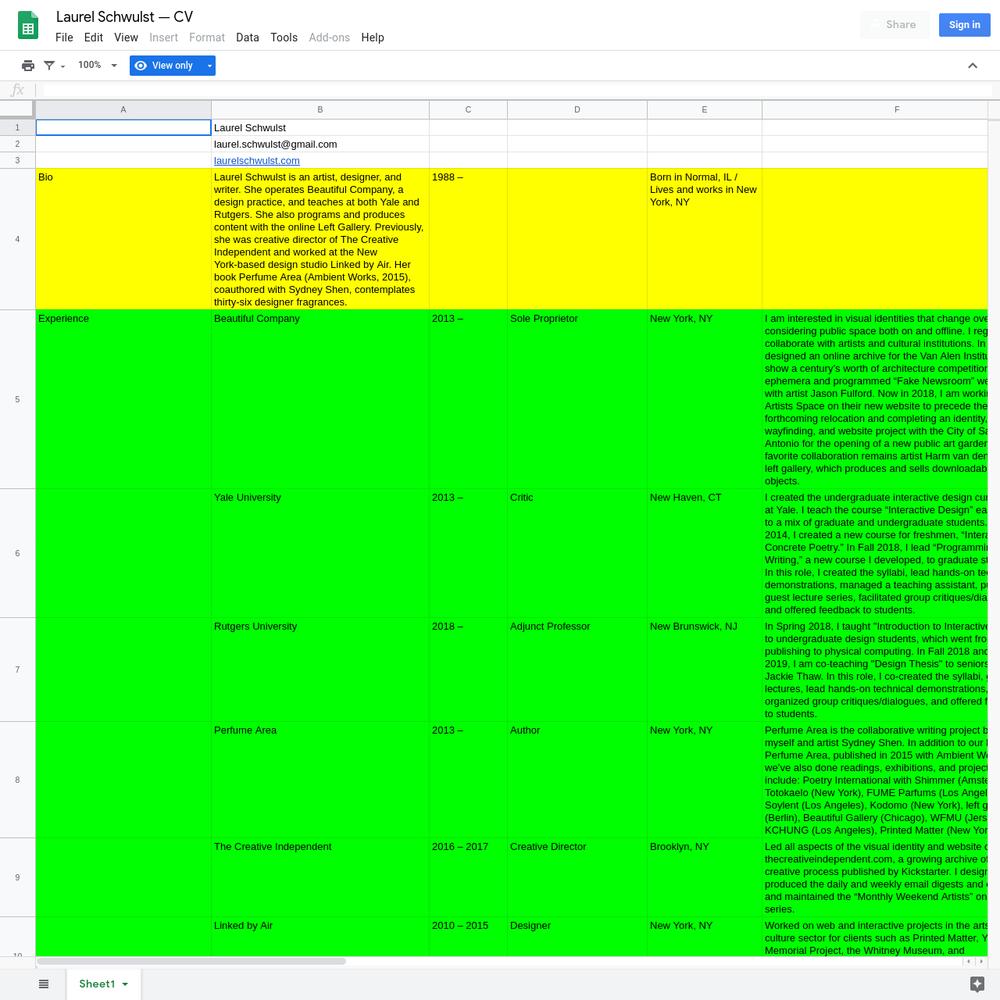Screen dimensions: 1000x1000
Task: Open the Sheet1 tab options arrow
Action: (x=125, y=984)
